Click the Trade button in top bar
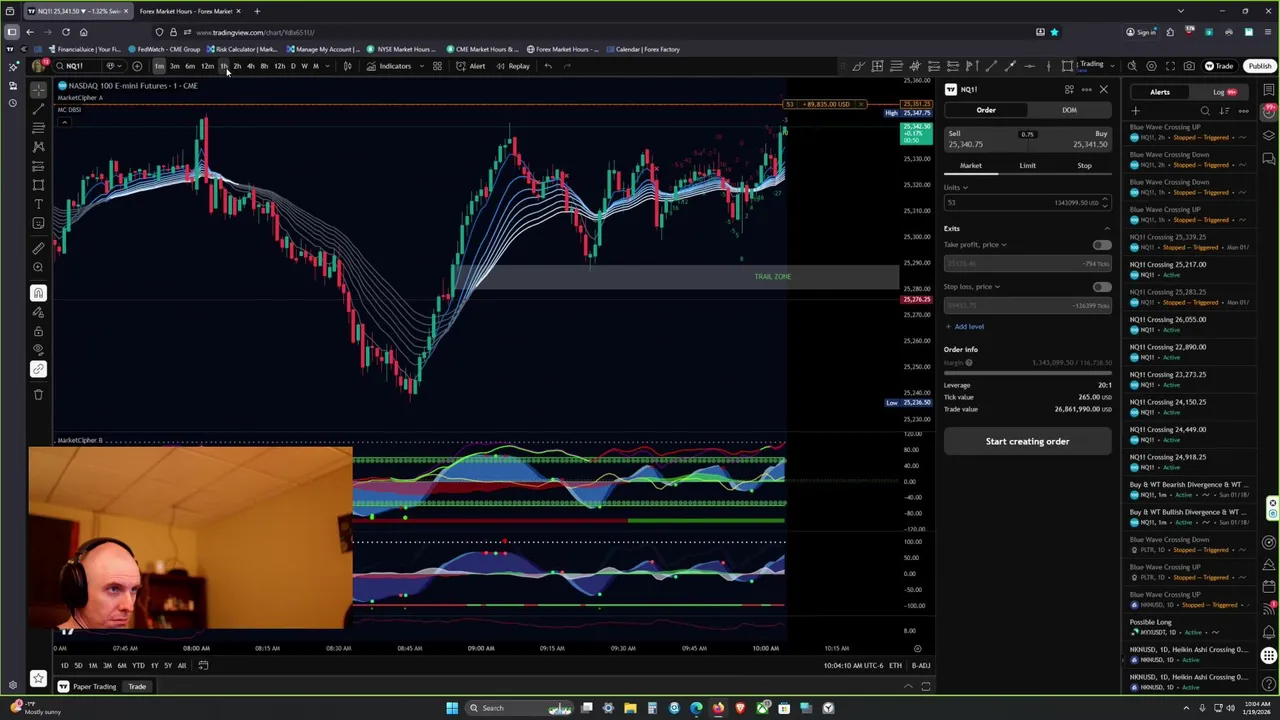Screen dimensions: 1280x720 (x=1219, y=66)
